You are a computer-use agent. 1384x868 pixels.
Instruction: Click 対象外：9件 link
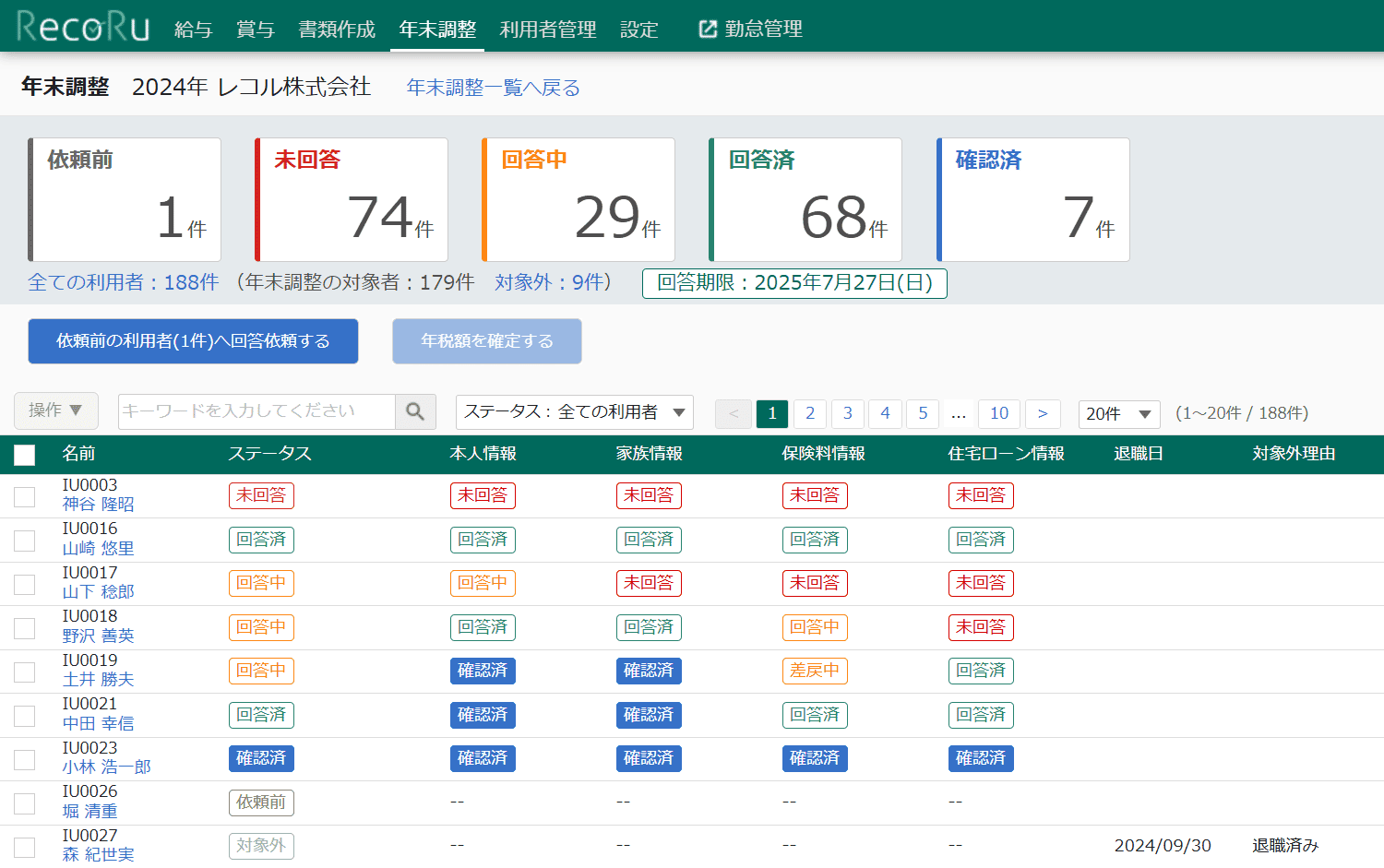(x=548, y=282)
